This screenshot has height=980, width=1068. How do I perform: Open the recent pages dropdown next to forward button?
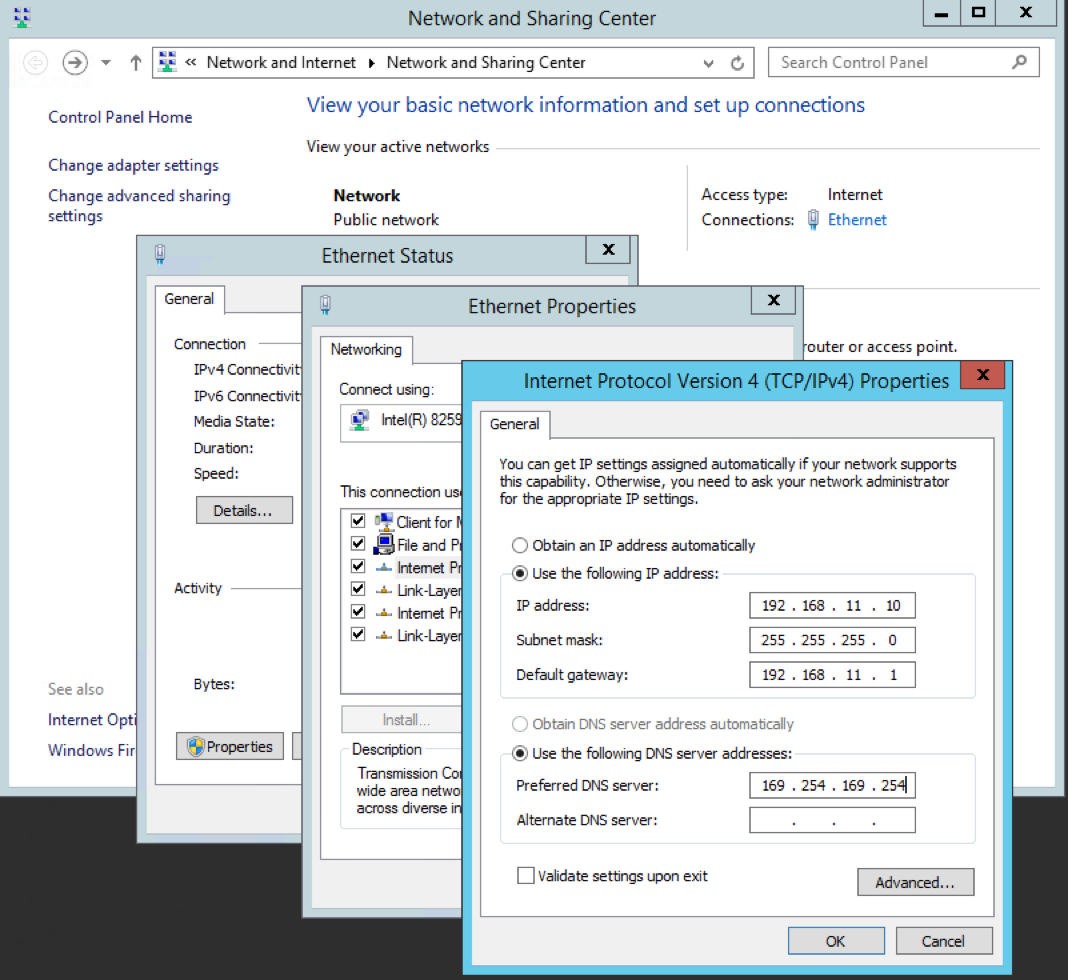point(105,62)
